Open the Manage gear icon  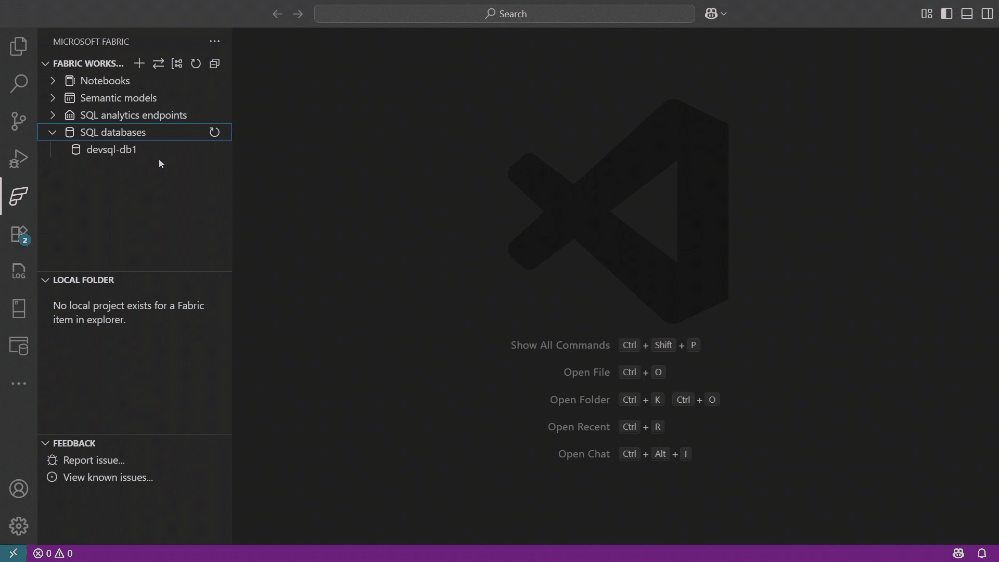18,526
